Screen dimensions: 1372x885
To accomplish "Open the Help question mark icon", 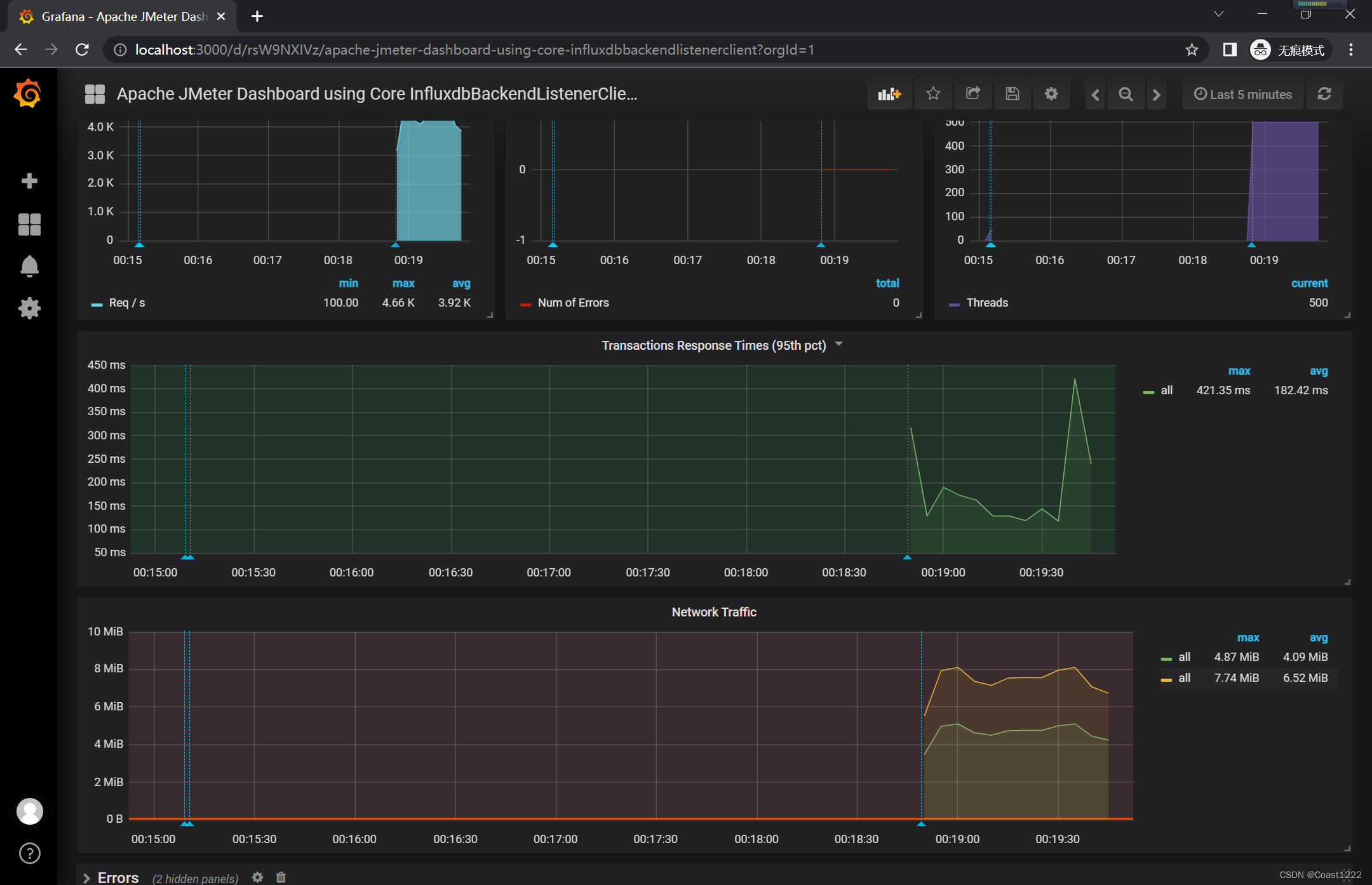I will (29, 853).
